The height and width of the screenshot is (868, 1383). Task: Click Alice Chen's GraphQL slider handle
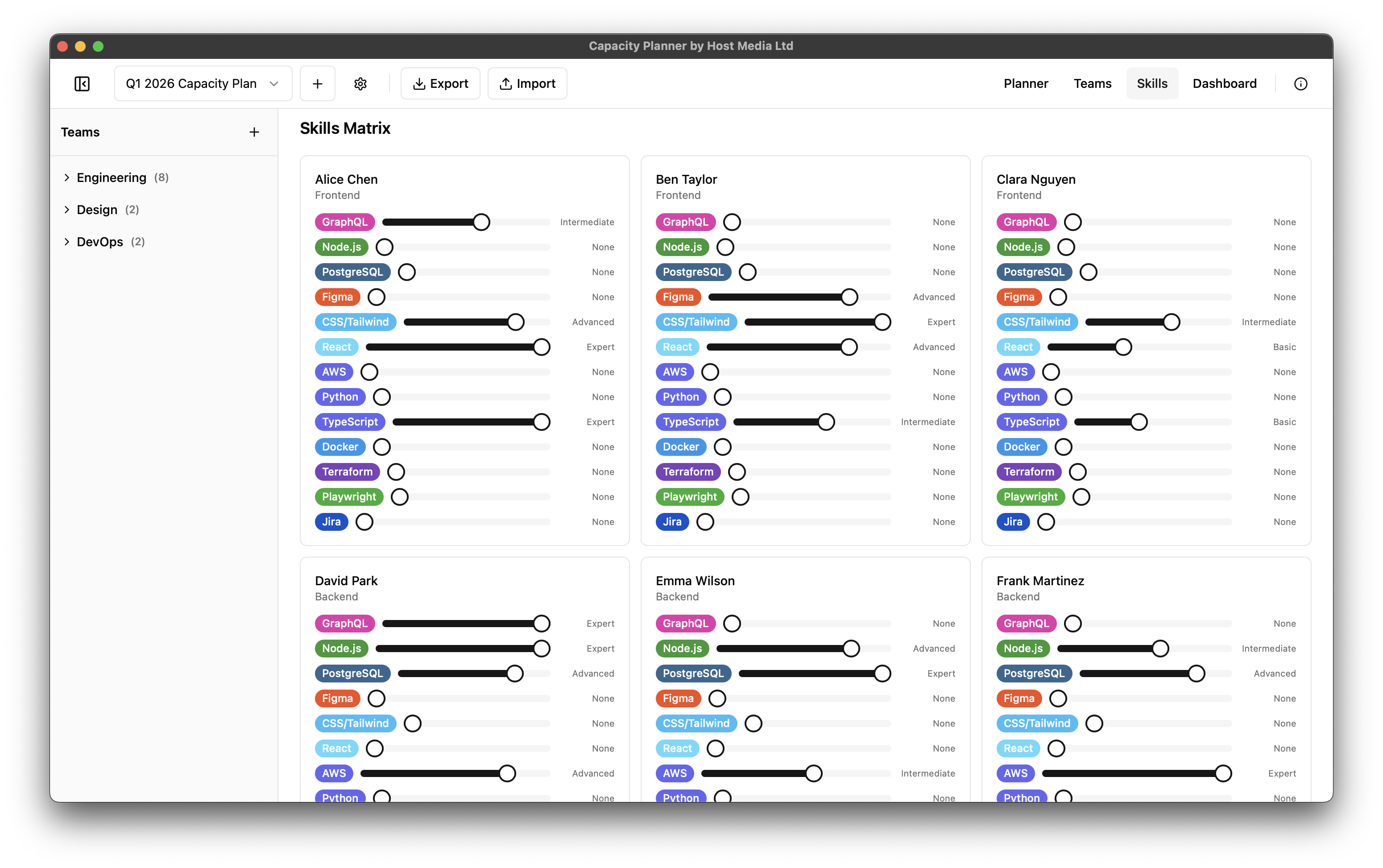(x=481, y=222)
